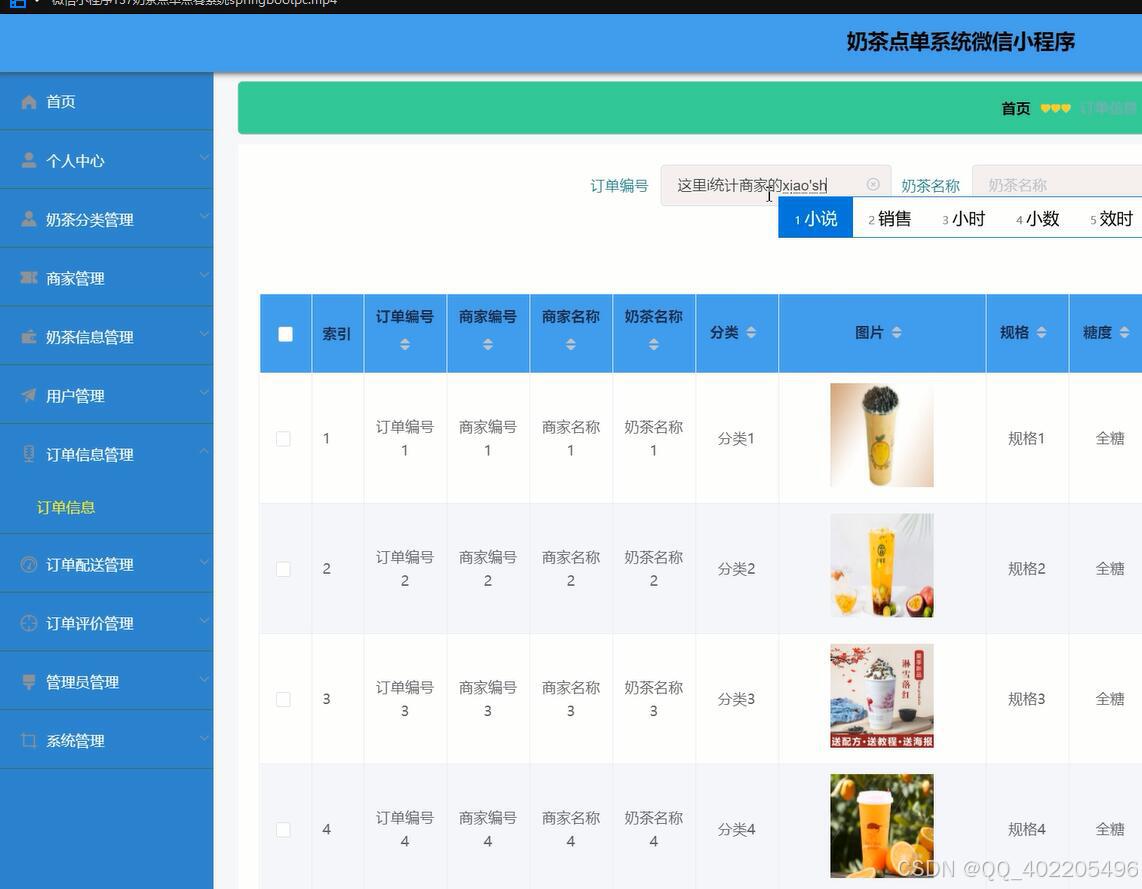Switch to the 销售 tab
Screen dimensions: 1142x889
click(889, 218)
